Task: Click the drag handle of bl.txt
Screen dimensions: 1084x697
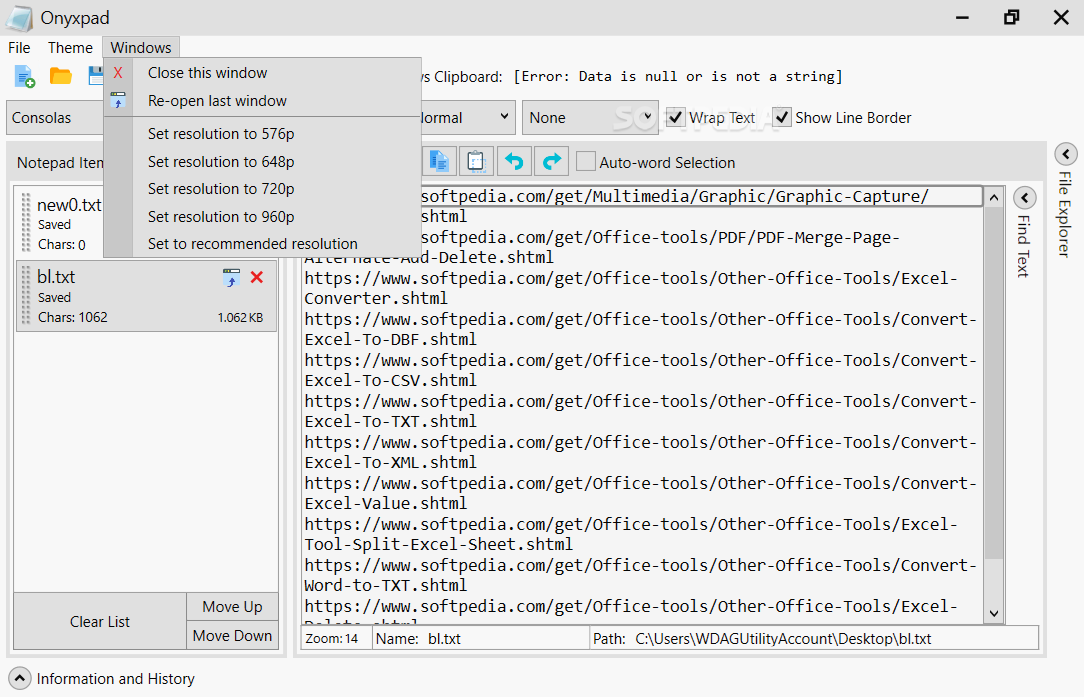Action: click(26, 295)
